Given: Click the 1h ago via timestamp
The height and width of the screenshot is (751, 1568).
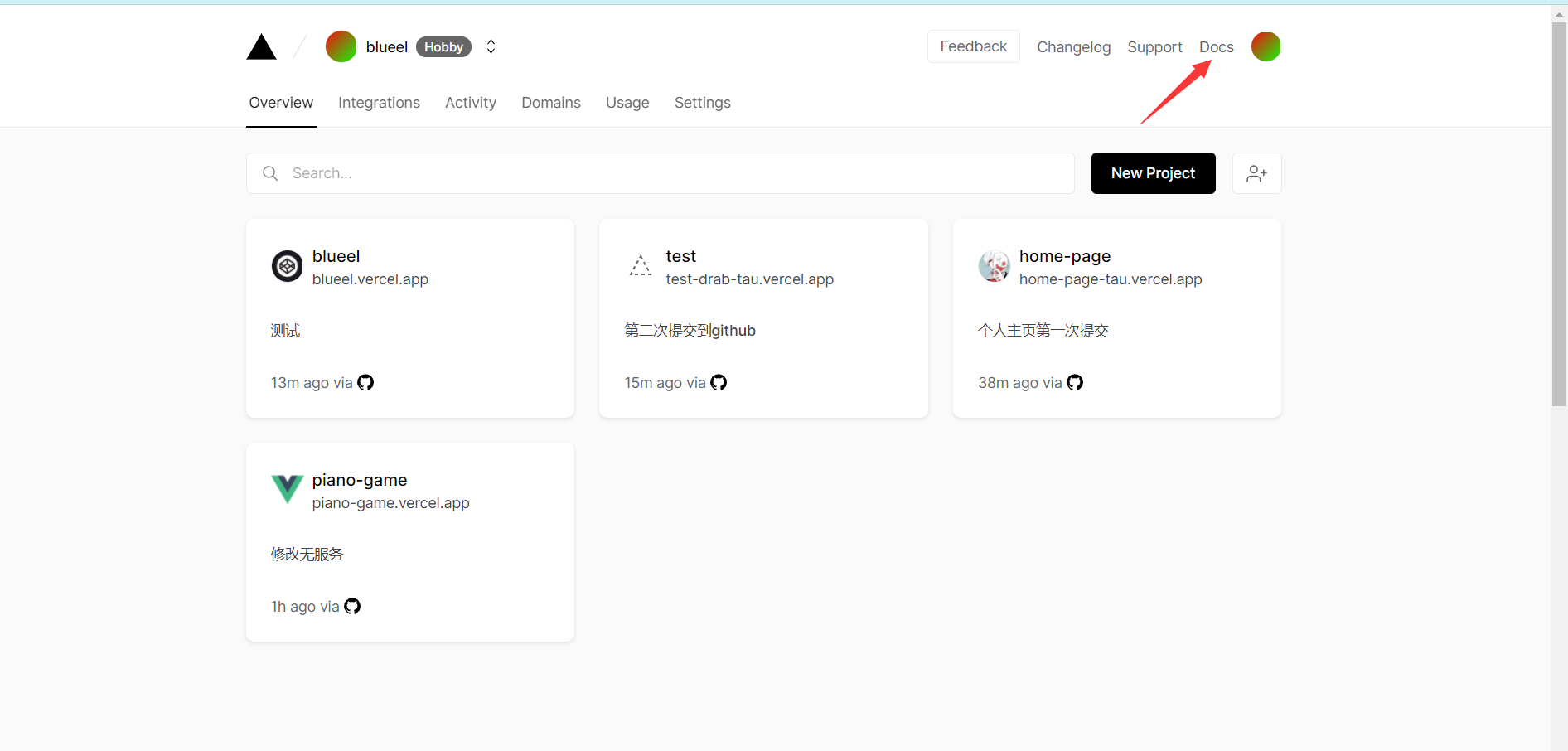Looking at the screenshot, I should (x=305, y=607).
